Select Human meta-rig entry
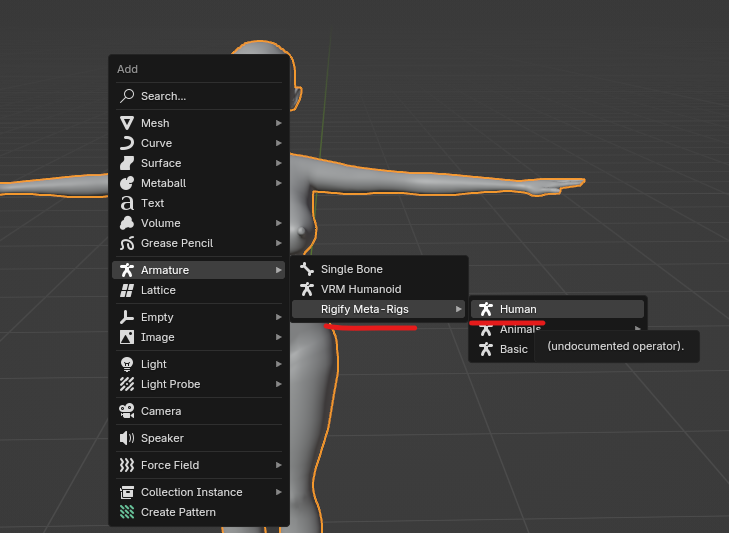This screenshot has height=533, width=729. [x=557, y=309]
